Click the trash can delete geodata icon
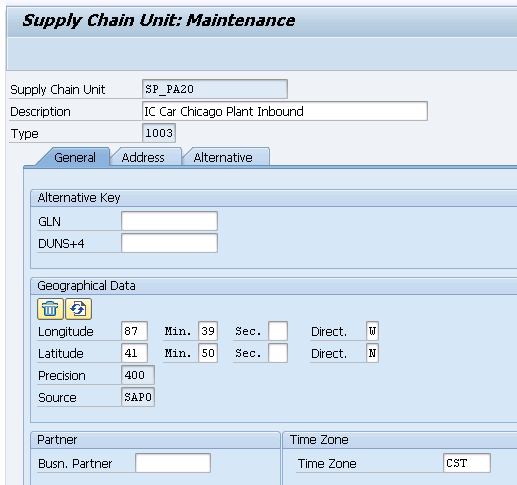 pos(50,309)
